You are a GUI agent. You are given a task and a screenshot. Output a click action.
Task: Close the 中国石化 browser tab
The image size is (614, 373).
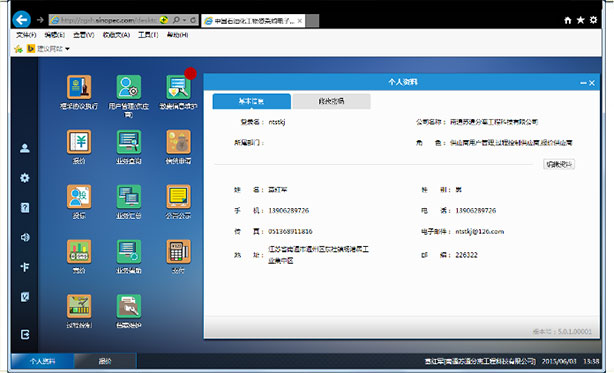tap(300, 21)
